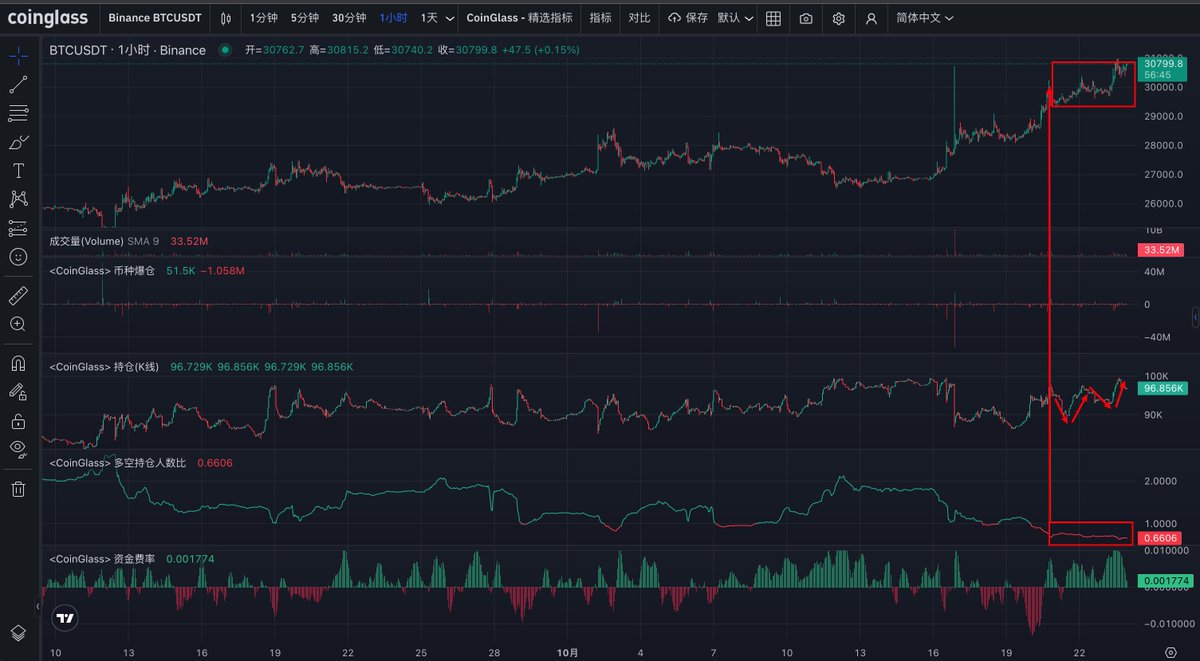Select the 1小时 timeframe
Image resolution: width=1200 pixels, height=661 pixels.
click(x=393, y=18)
